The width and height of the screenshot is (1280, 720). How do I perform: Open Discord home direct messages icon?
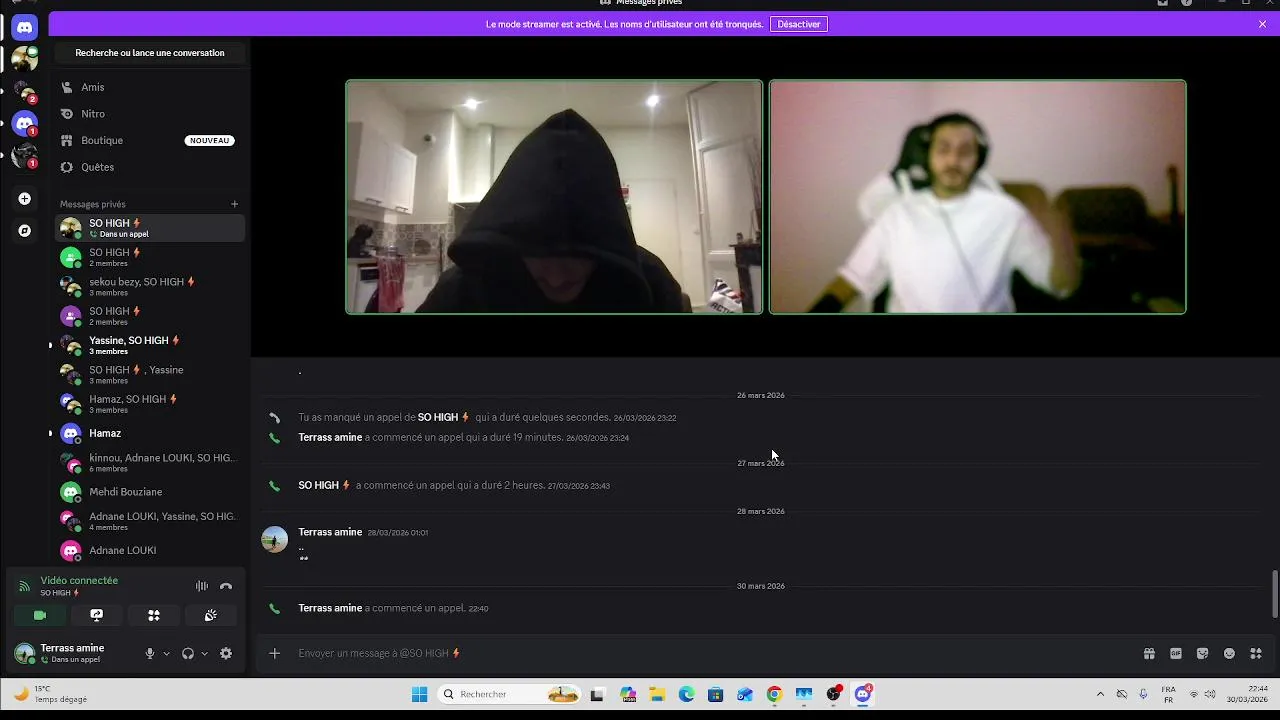pyautogui.click(x=25, y=27)
